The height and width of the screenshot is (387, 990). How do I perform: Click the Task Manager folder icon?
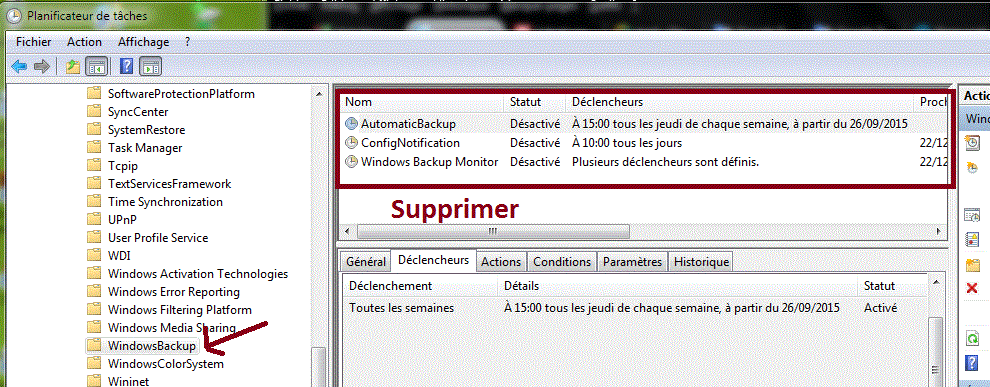(x=94, y=148)
